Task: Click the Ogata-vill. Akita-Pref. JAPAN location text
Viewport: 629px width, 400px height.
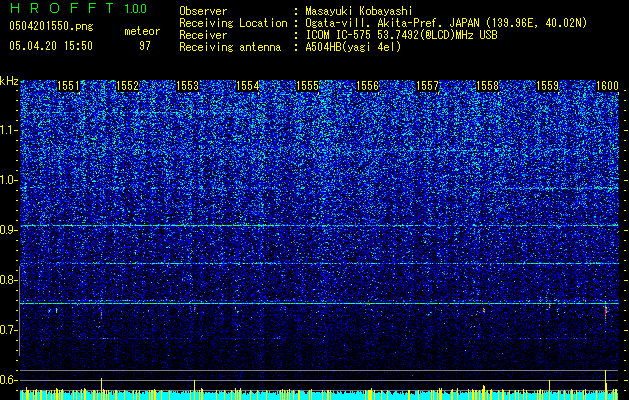Action: [446, 23]
